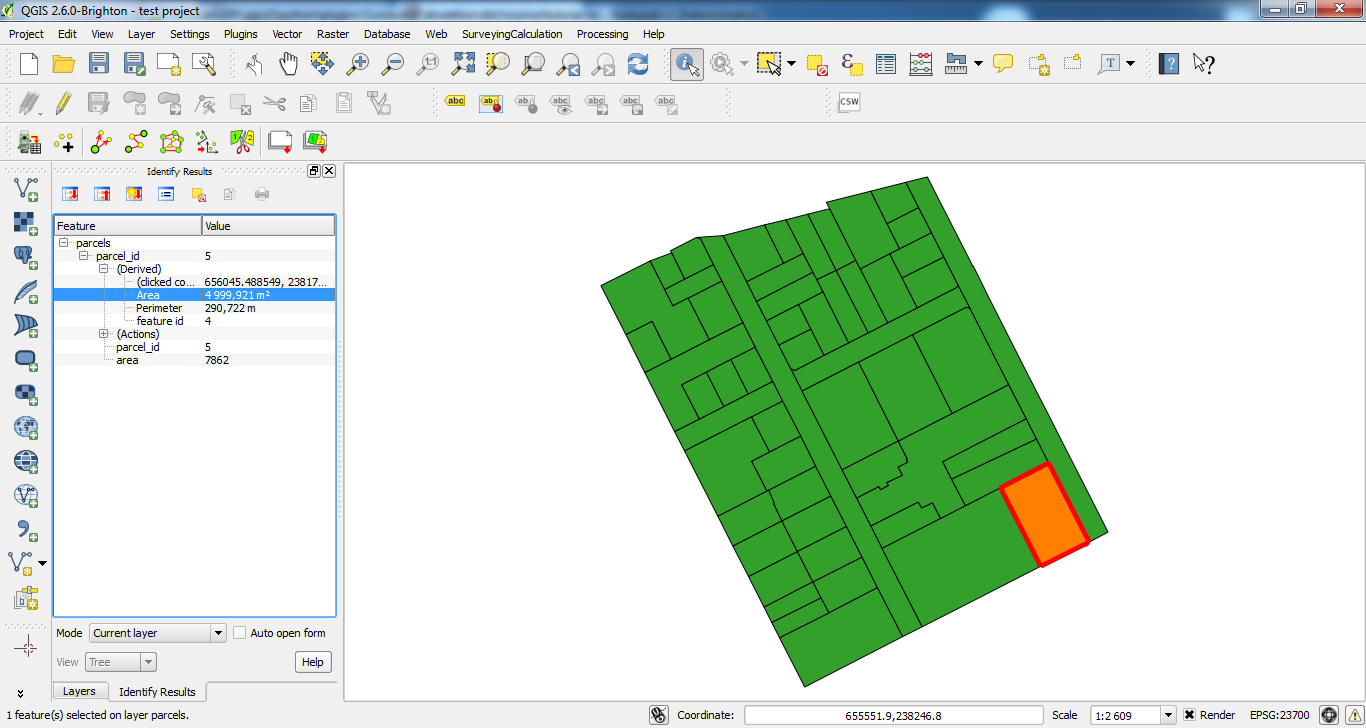
Task: Open the Vector menu
Action: 288,34
